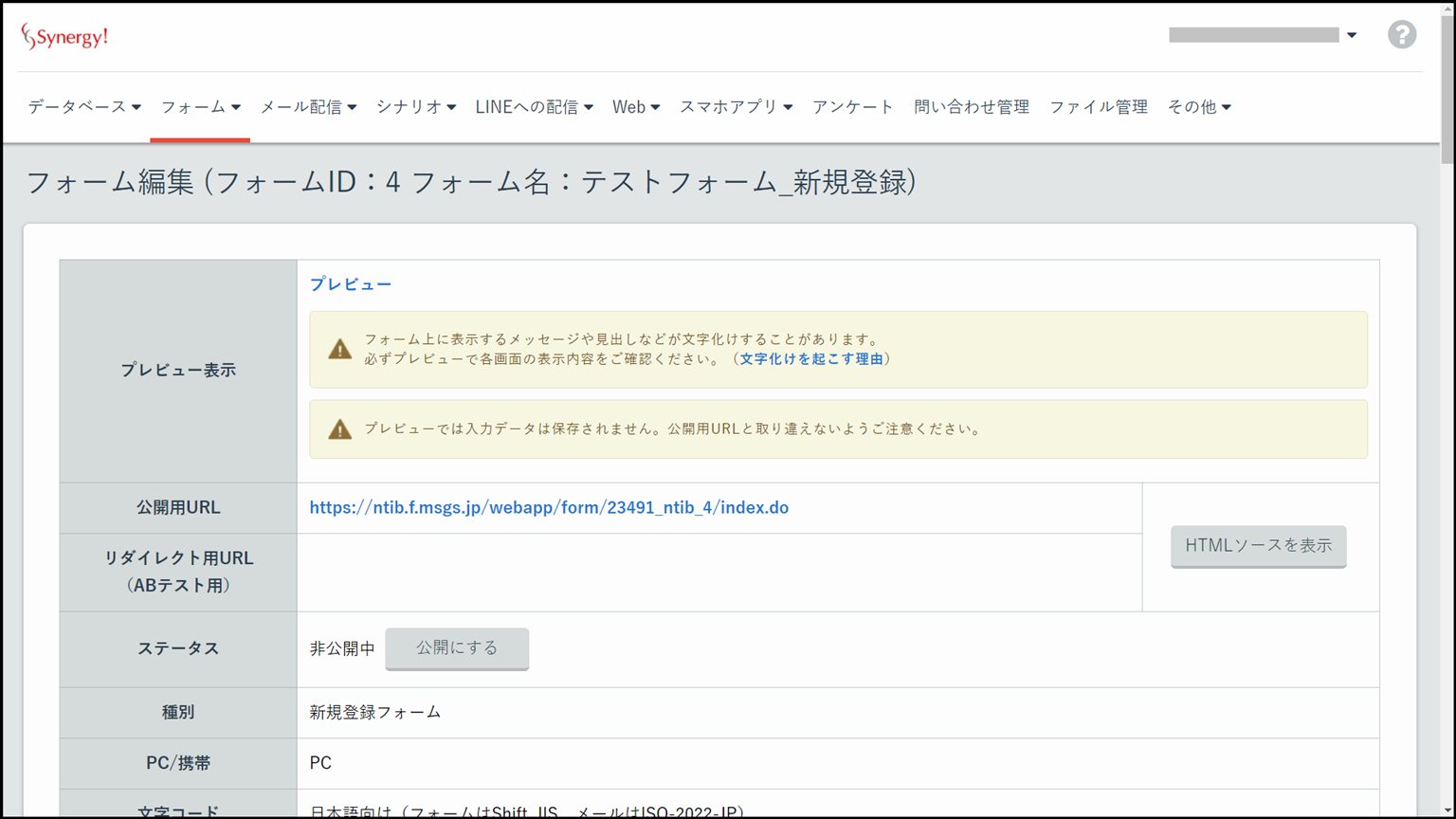This screenshot has height=819, width=1456.
Task: Expand the account name dropdown arrow
Action: 1352,35
